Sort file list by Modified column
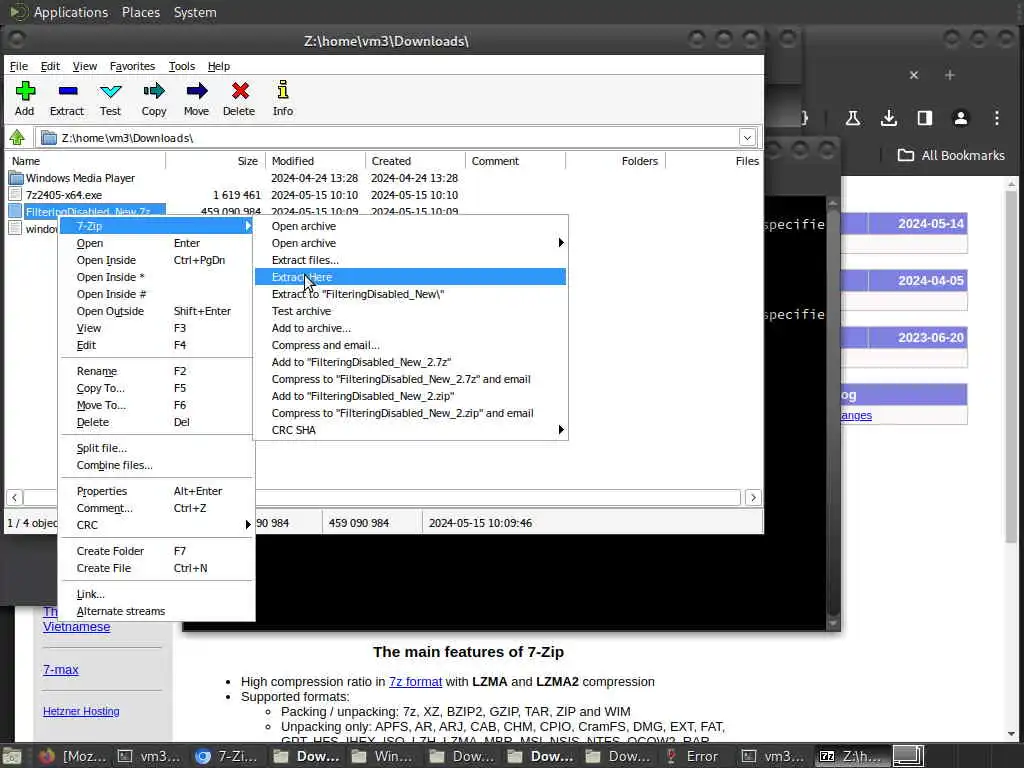Image resolution: width=1024 pixels, height=768 pixels. (315, 161)
